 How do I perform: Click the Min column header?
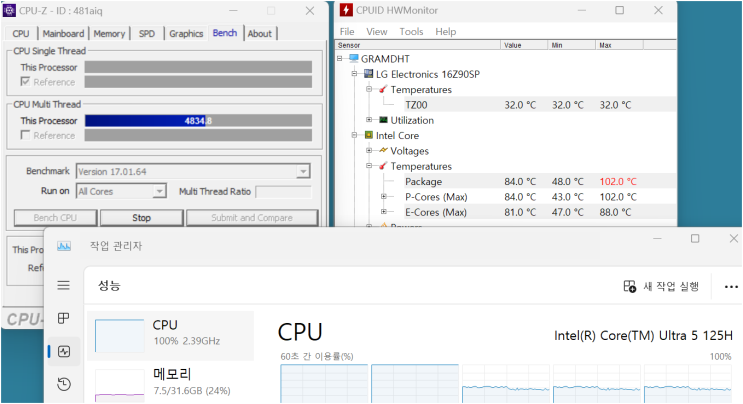[571, 45]
